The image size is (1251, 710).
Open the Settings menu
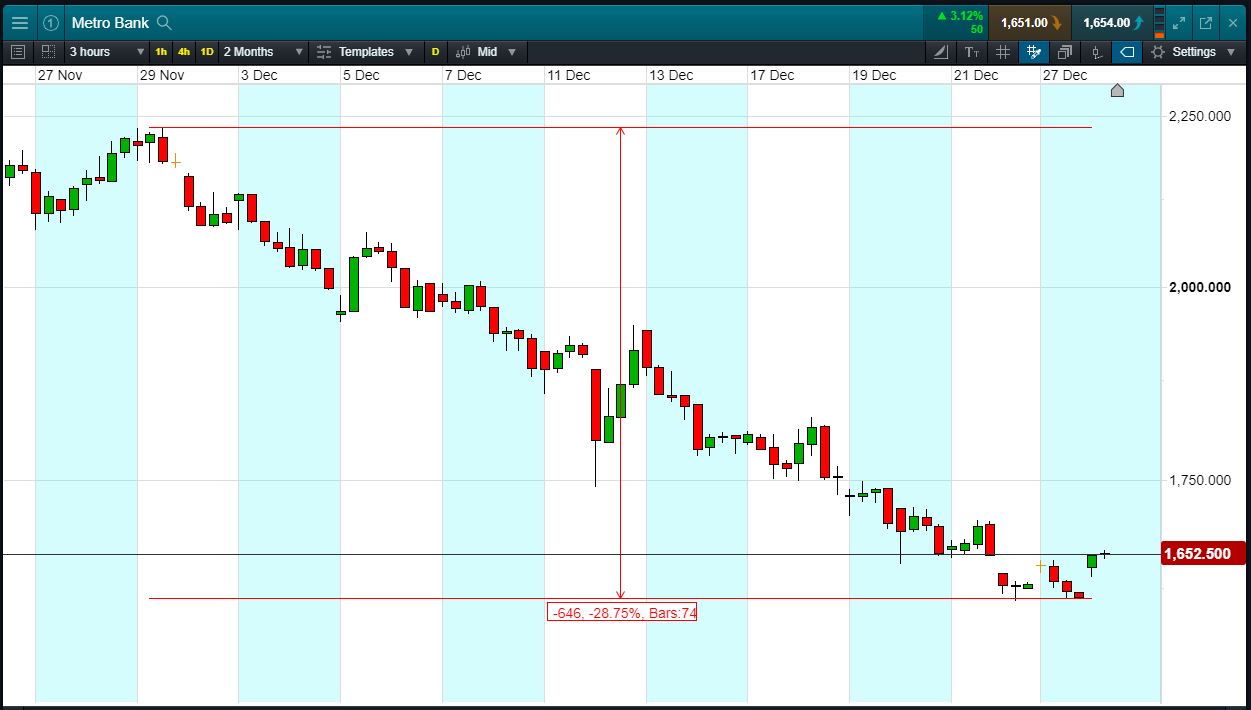coord(1193,52)
